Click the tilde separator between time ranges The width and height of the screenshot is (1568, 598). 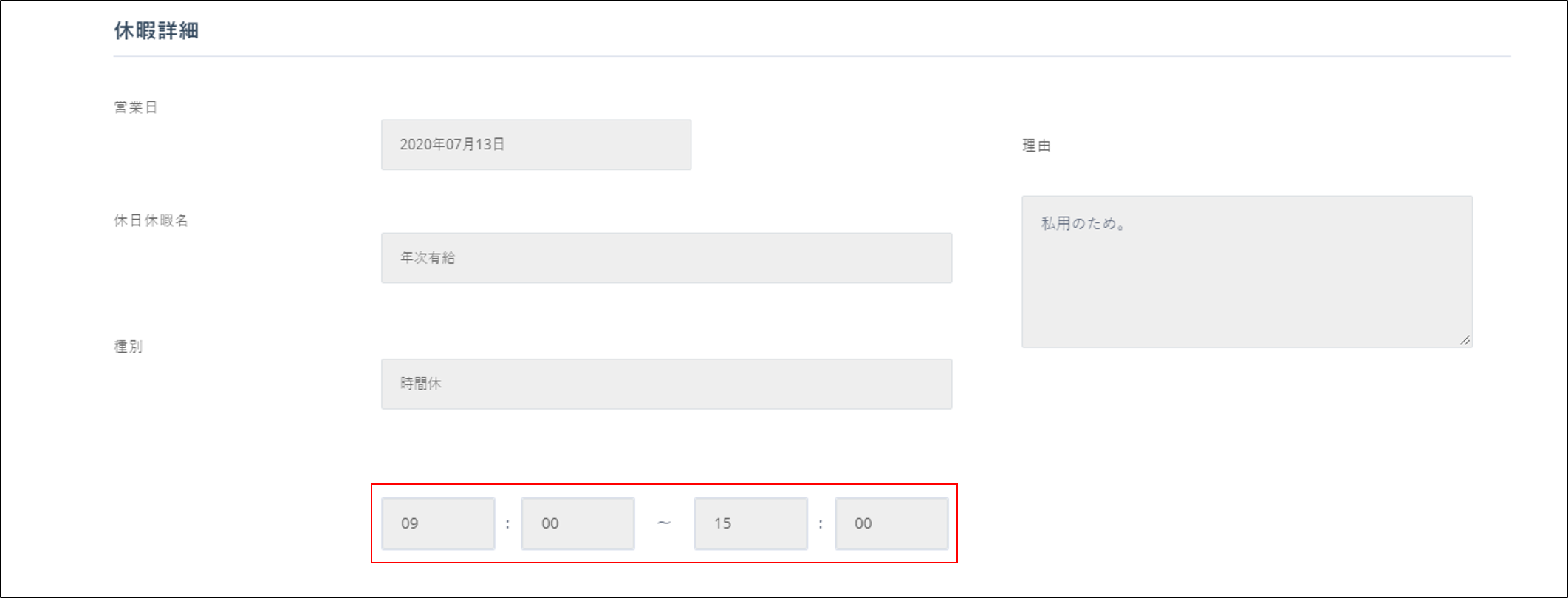664,523
